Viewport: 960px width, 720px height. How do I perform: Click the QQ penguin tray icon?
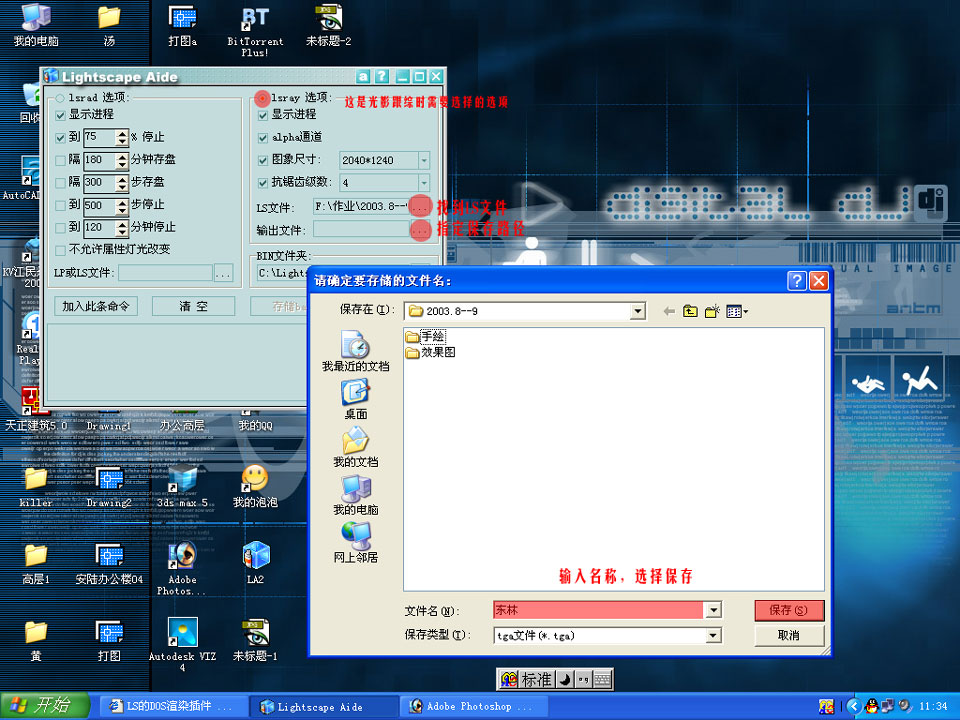coord(871,707)
